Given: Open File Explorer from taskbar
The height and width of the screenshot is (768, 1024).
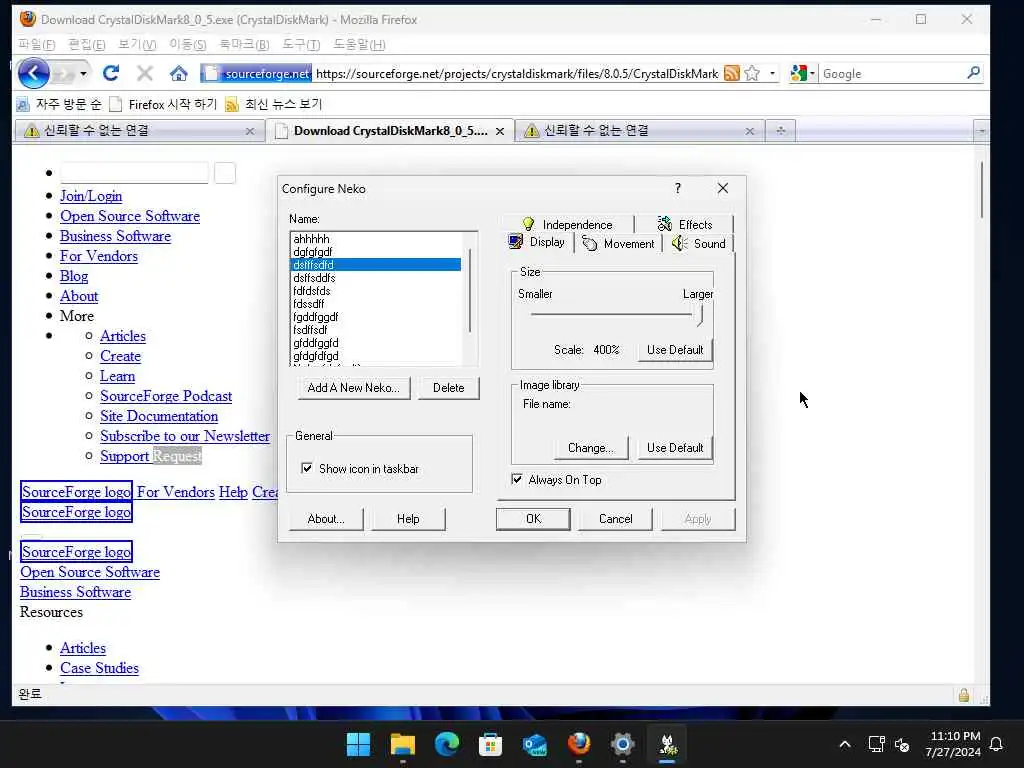Looking at the screenshot, I should pos(402,744).
